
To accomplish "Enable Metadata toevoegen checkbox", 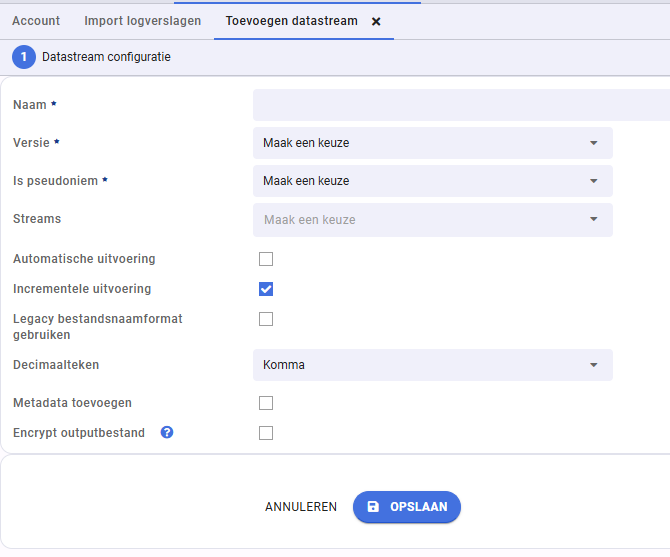I will point(266,403).
